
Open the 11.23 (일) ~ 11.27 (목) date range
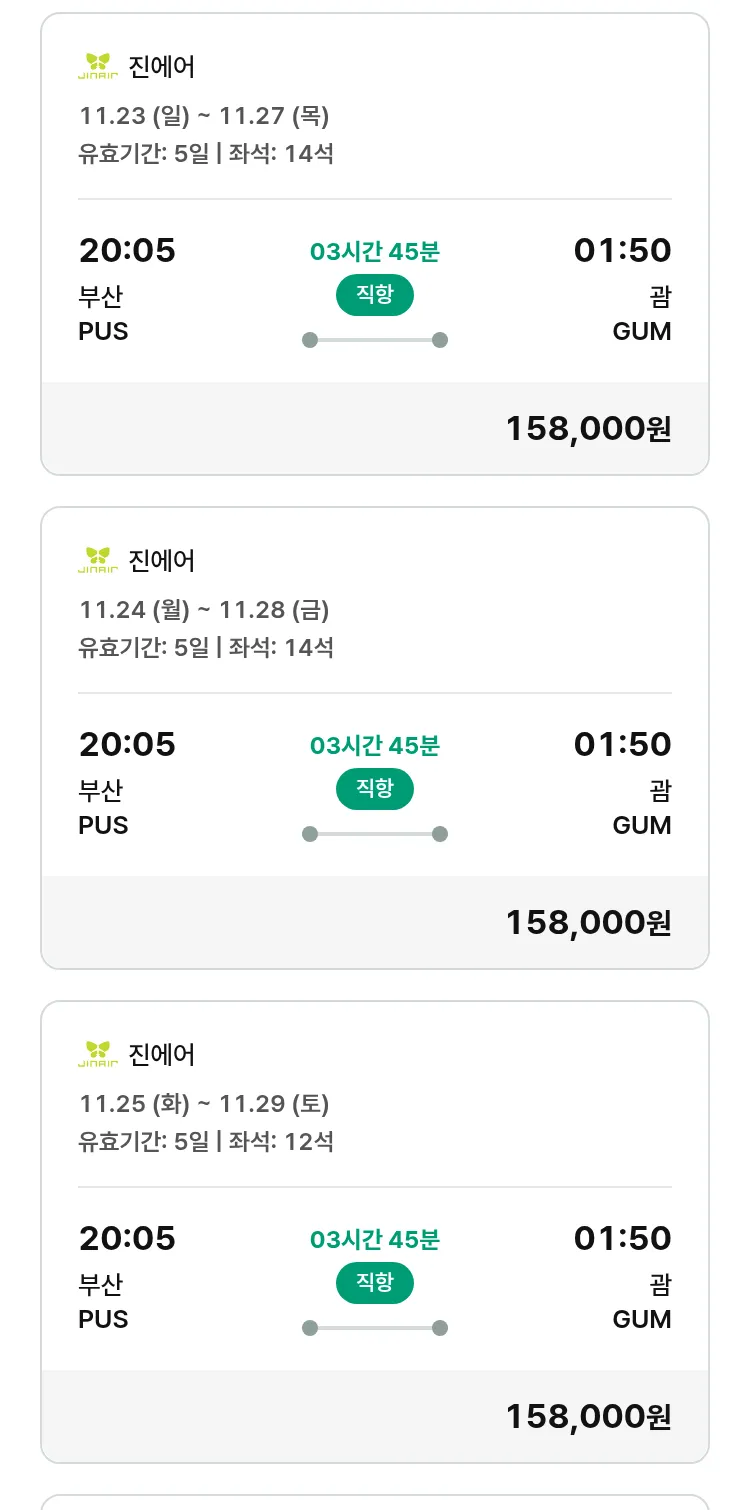204,116
